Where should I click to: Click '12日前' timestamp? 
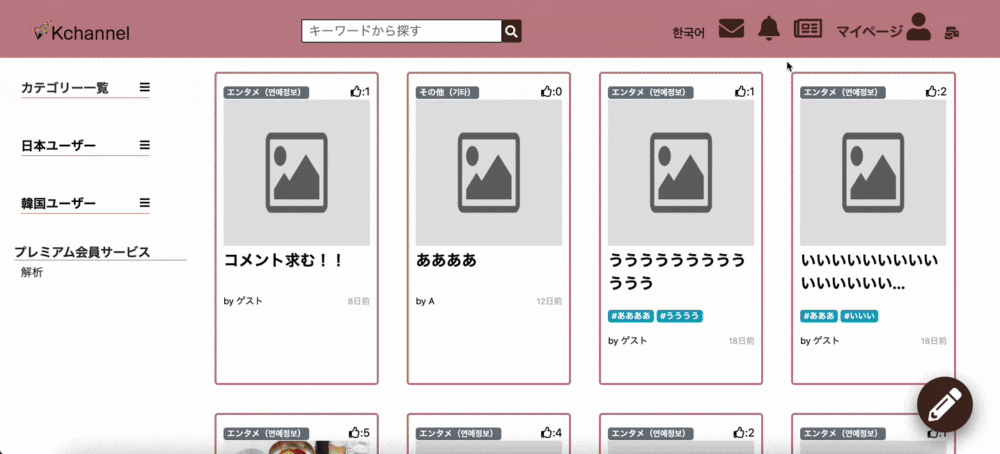[x=549, y=301]
